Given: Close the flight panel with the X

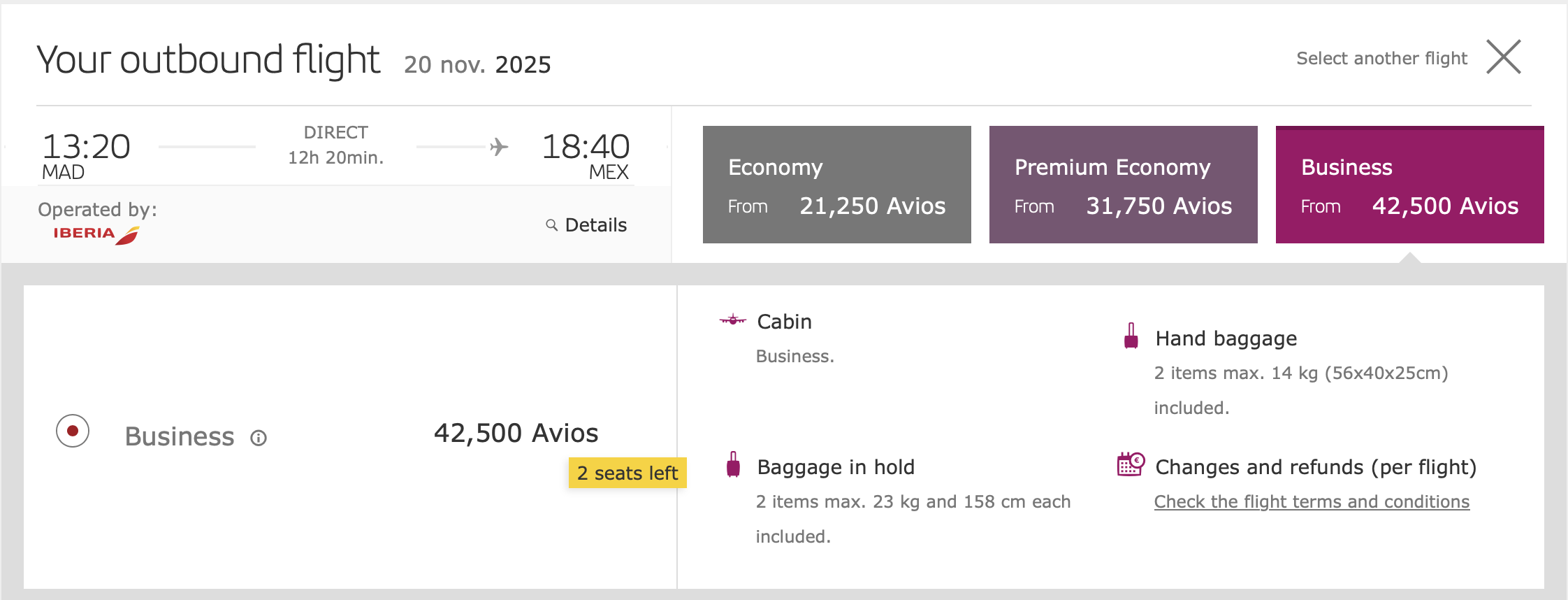Looking at the screenshot, I should (1503, 57).
